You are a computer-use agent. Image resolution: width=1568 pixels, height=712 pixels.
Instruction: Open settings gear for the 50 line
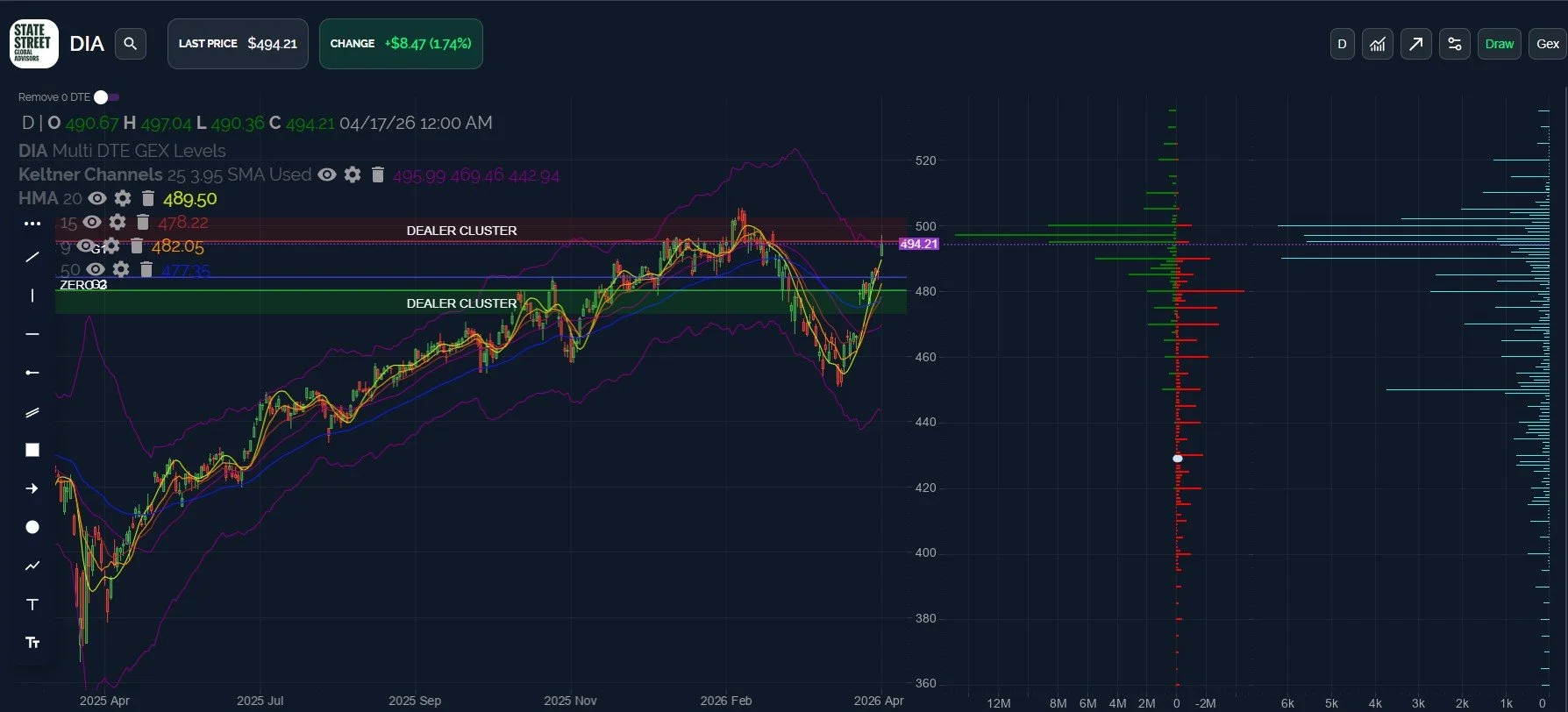[121, 269]
